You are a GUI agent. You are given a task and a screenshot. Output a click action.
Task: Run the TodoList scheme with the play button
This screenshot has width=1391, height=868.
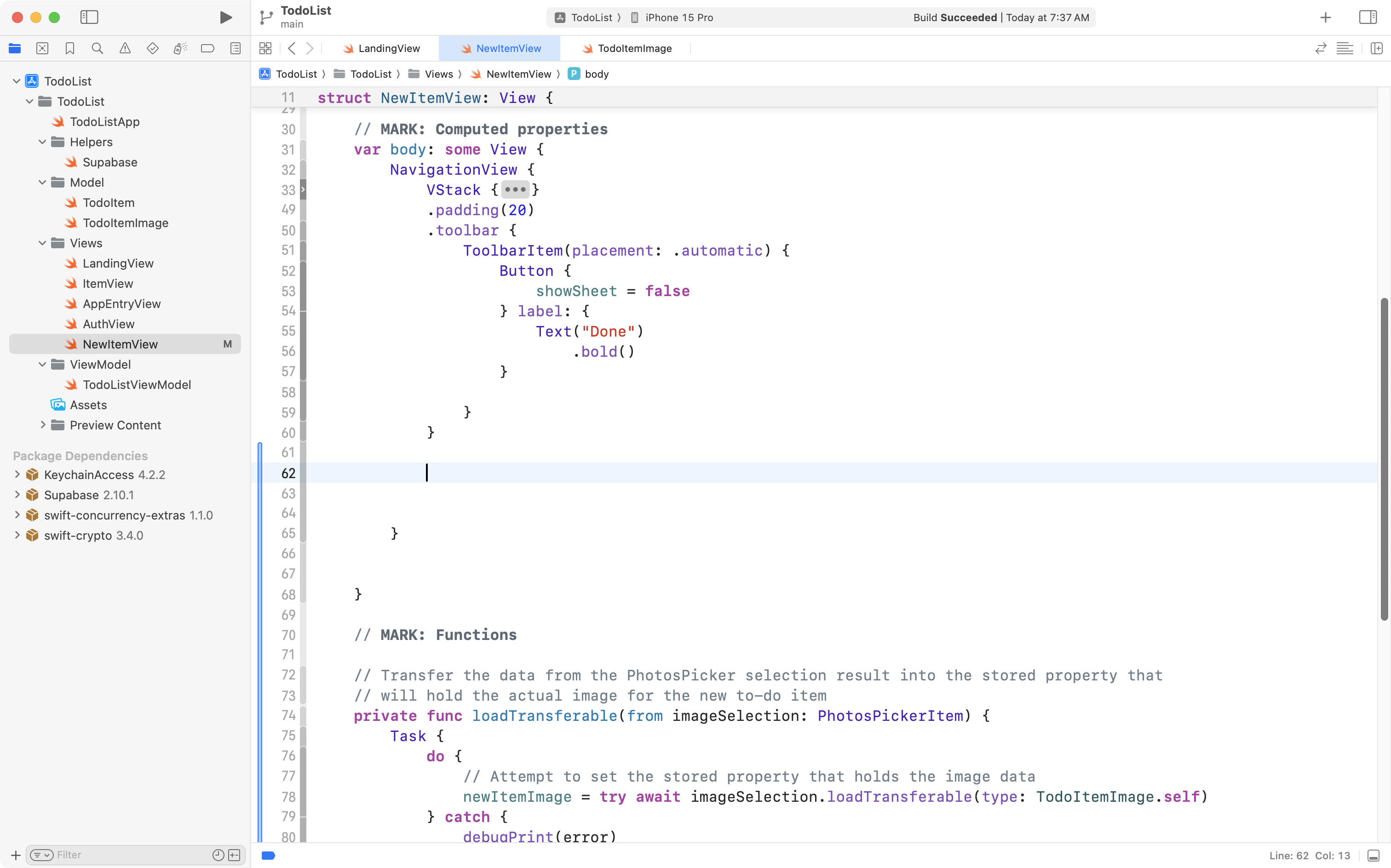(225, 17)
